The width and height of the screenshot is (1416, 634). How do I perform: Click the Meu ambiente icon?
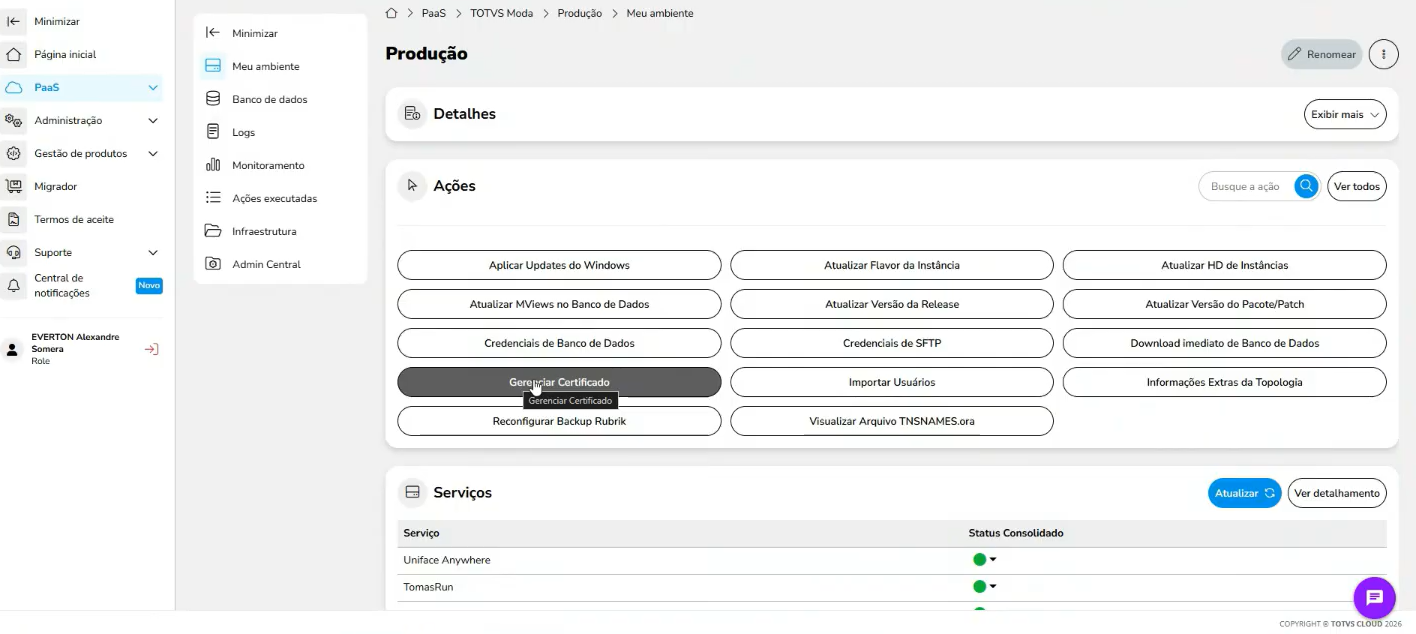[x=212, y=66]
